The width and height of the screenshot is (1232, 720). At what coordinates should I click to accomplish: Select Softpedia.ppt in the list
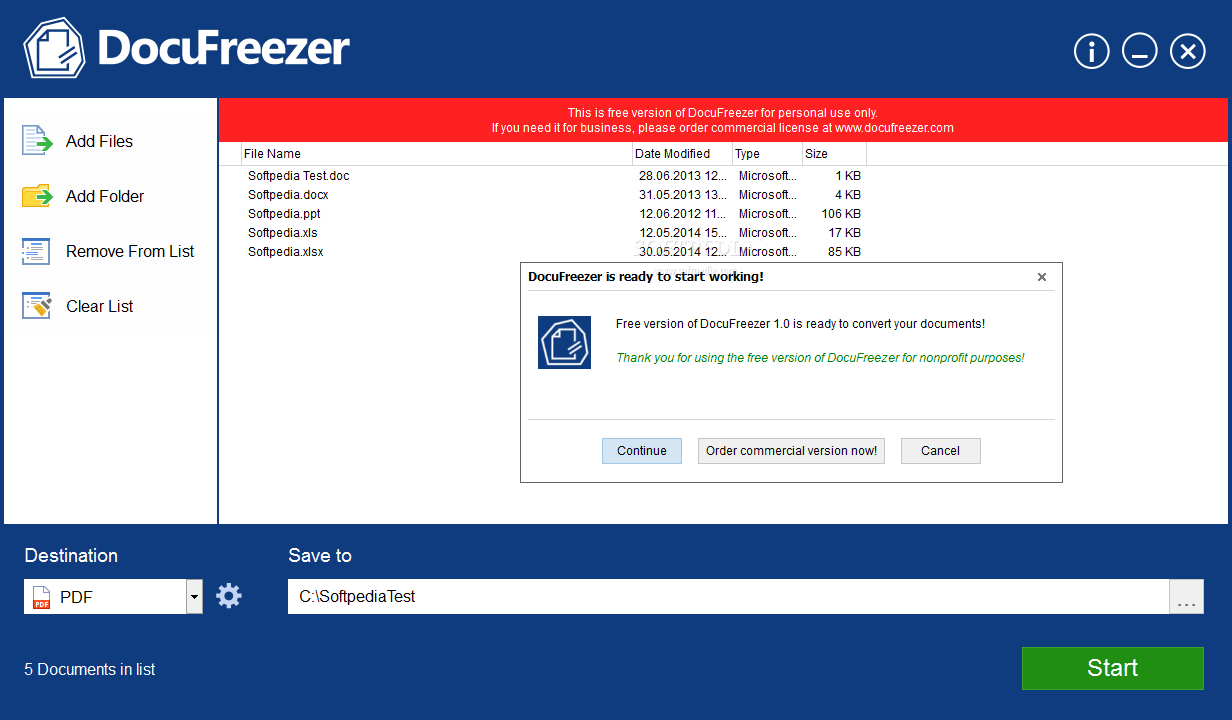pyautogui.click(x=284, y=214)
